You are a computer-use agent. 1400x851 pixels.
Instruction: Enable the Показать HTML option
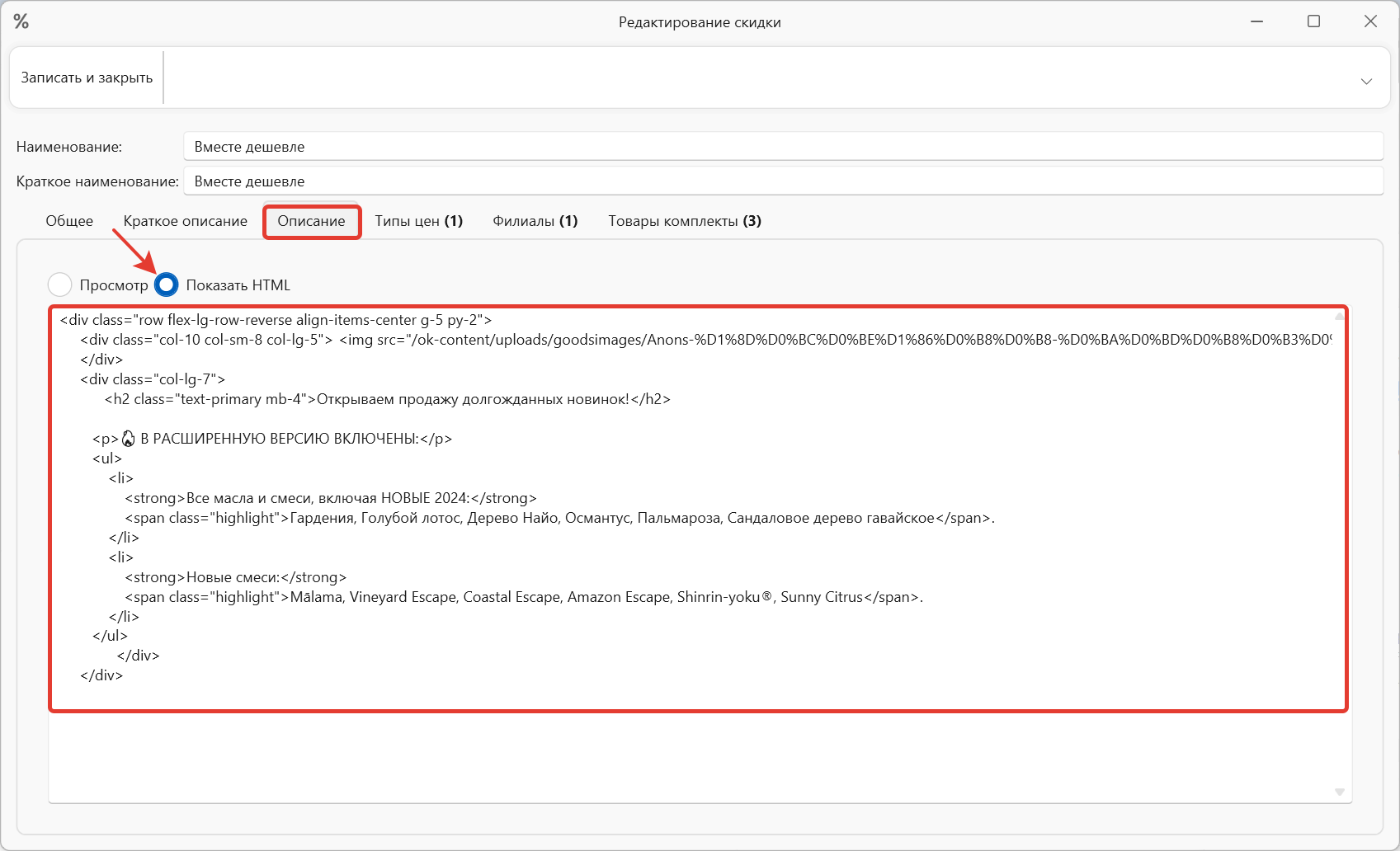[167, 284]
